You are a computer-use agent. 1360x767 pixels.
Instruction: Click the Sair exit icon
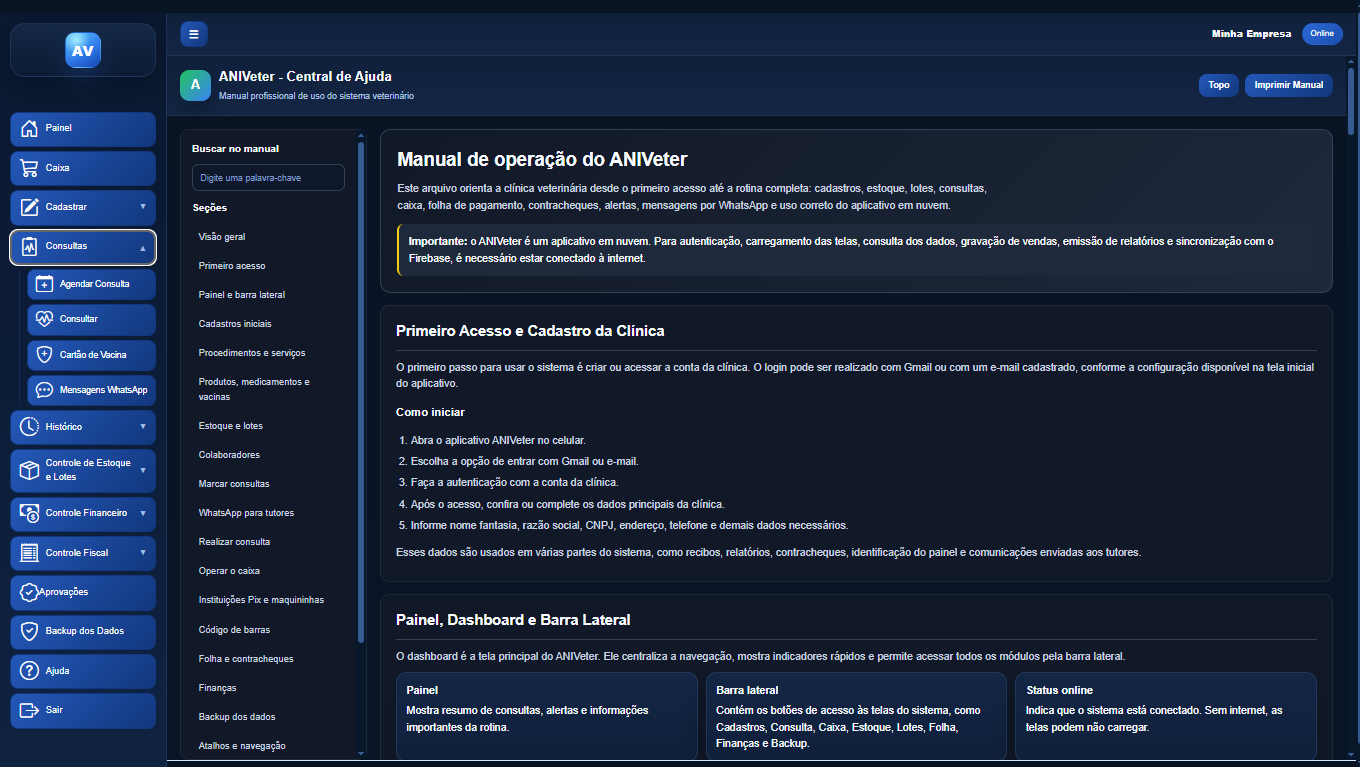pyautogui.click(x=29, y=710)
